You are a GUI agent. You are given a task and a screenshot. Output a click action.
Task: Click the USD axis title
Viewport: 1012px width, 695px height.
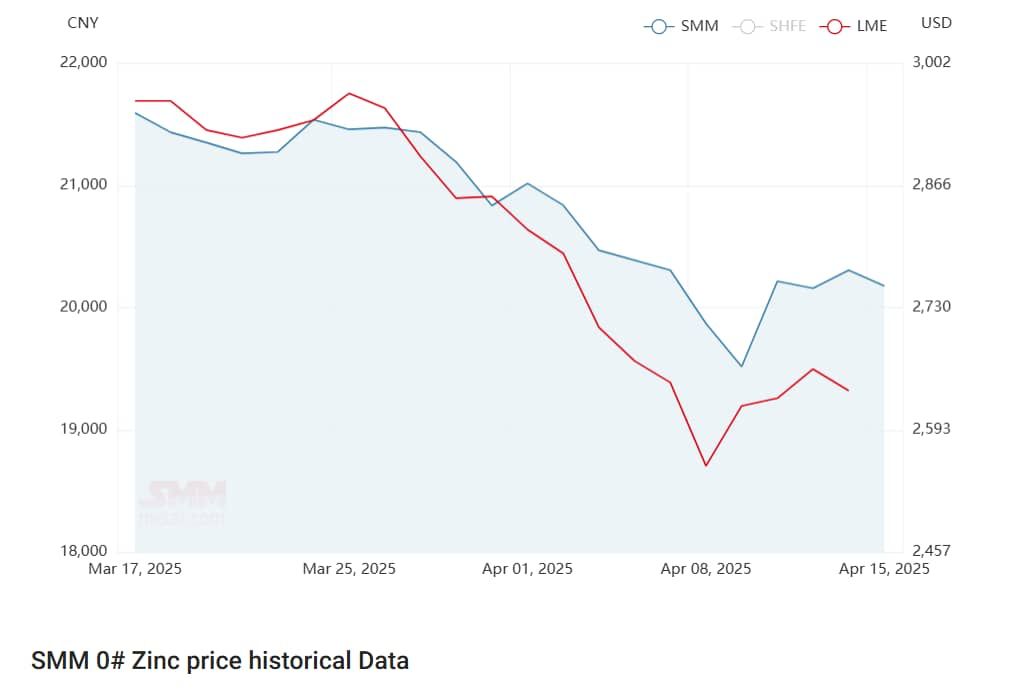pyautogui.click(x=936, y=23)
